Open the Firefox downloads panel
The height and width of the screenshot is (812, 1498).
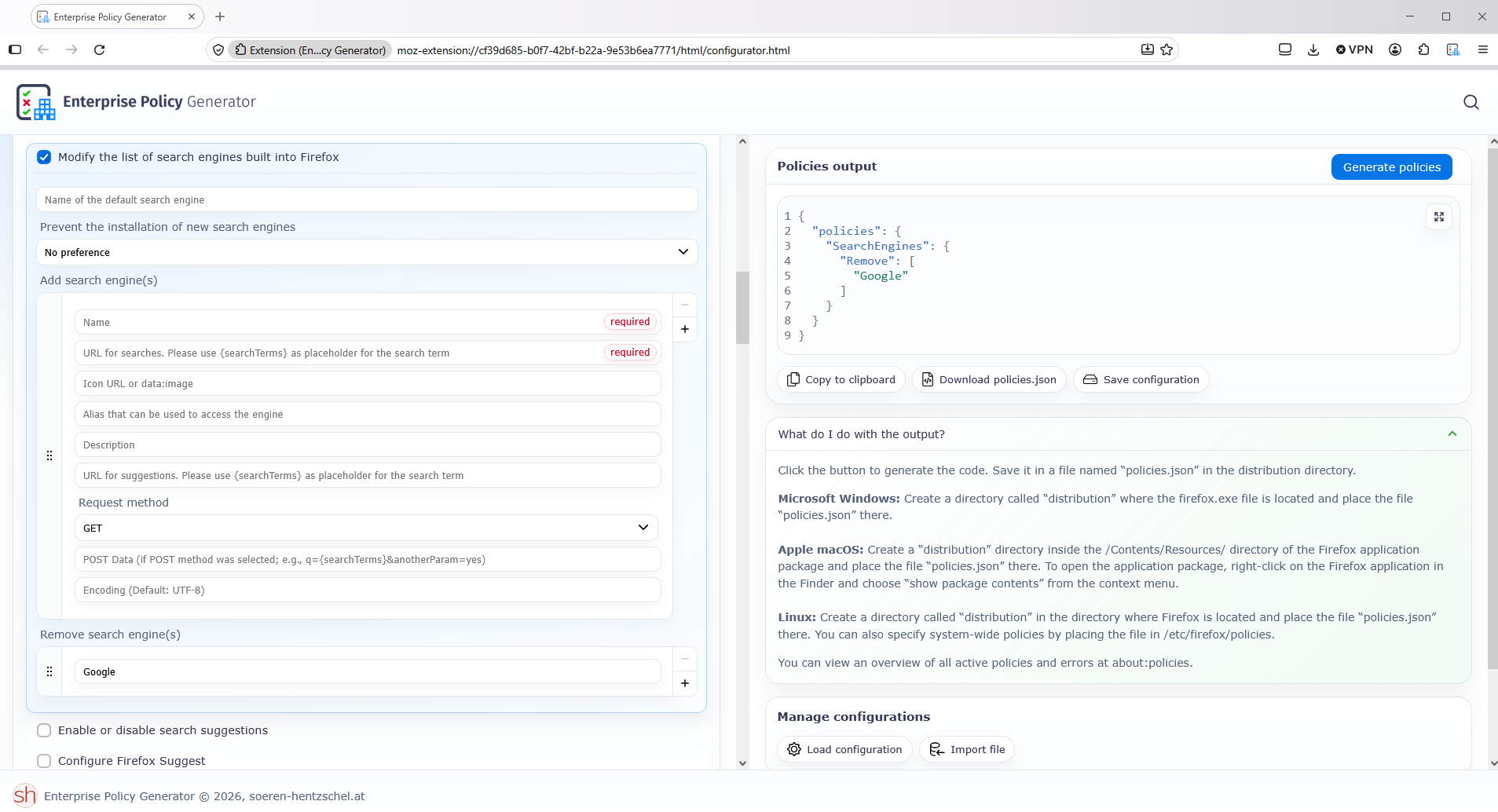click(1313, 49)
